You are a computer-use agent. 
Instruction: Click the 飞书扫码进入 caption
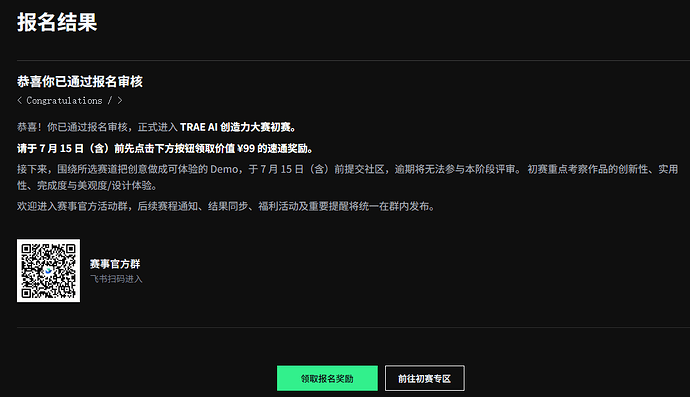[116, 279]
